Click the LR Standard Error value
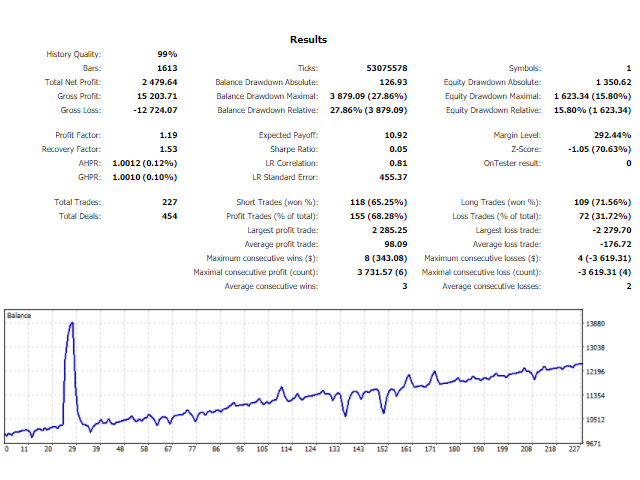640x480 pixels. 393,176
